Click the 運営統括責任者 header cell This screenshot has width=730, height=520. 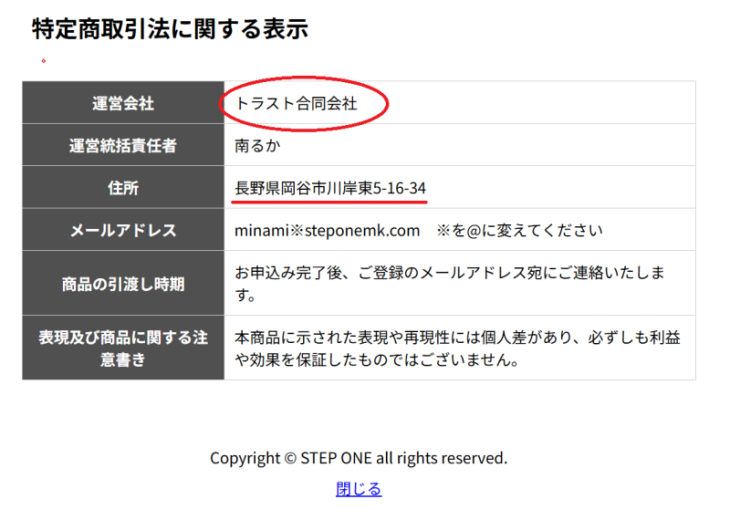(x=123, y=145)
